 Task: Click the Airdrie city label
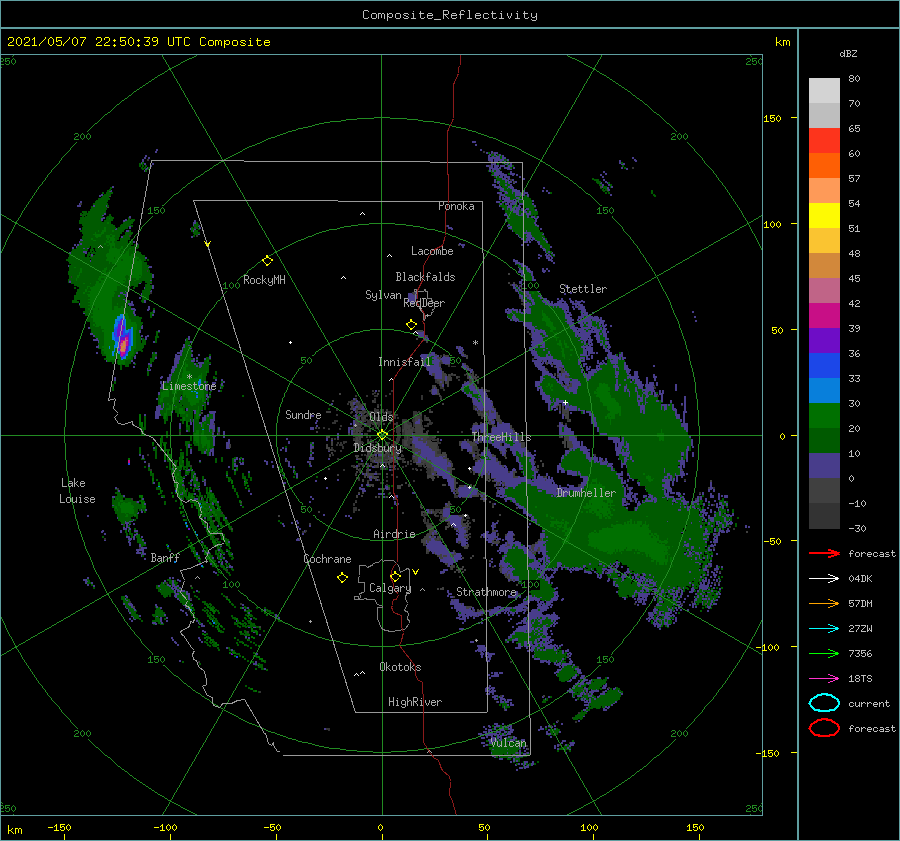pos(394,534)
